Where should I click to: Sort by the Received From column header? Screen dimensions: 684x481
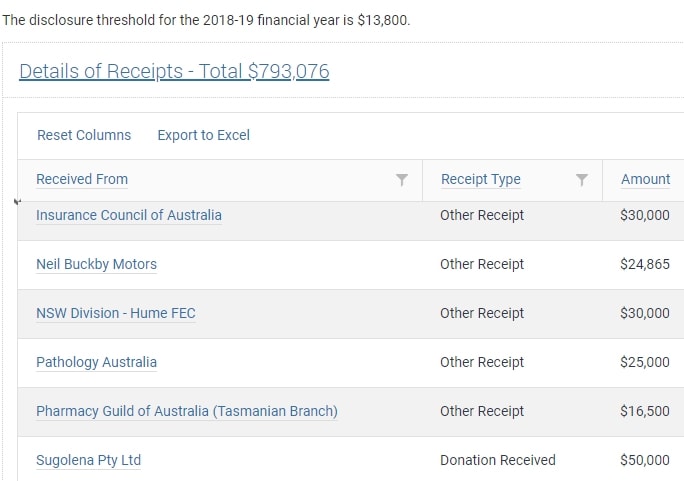click(82, 179)
